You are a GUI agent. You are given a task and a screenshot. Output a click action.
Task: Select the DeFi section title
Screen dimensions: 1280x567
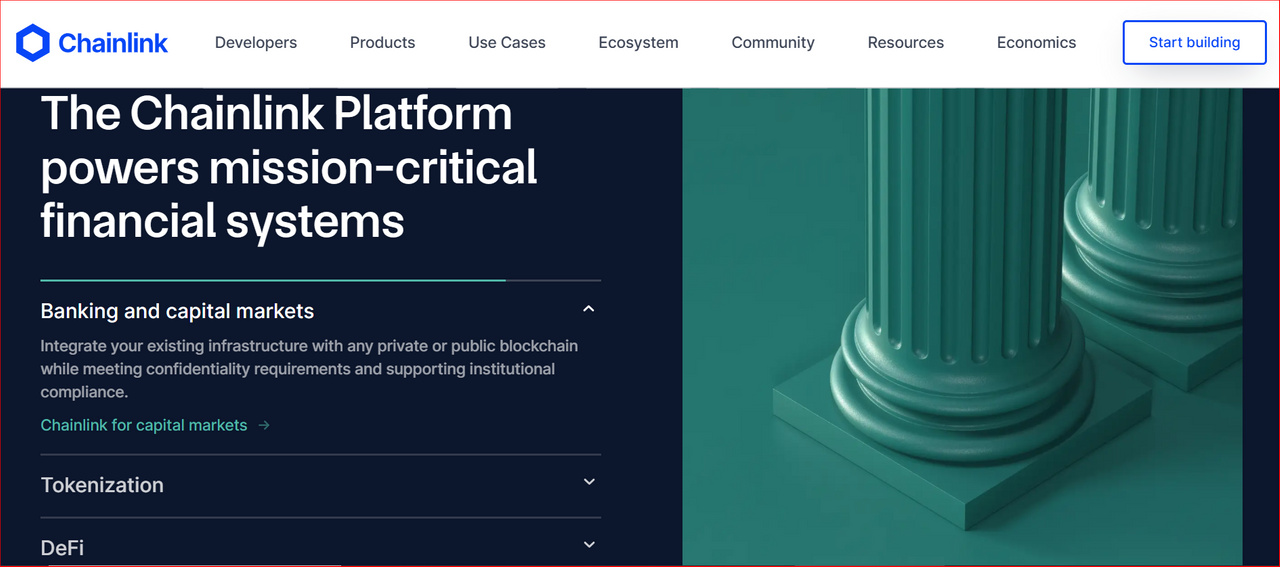click(62, 548)
